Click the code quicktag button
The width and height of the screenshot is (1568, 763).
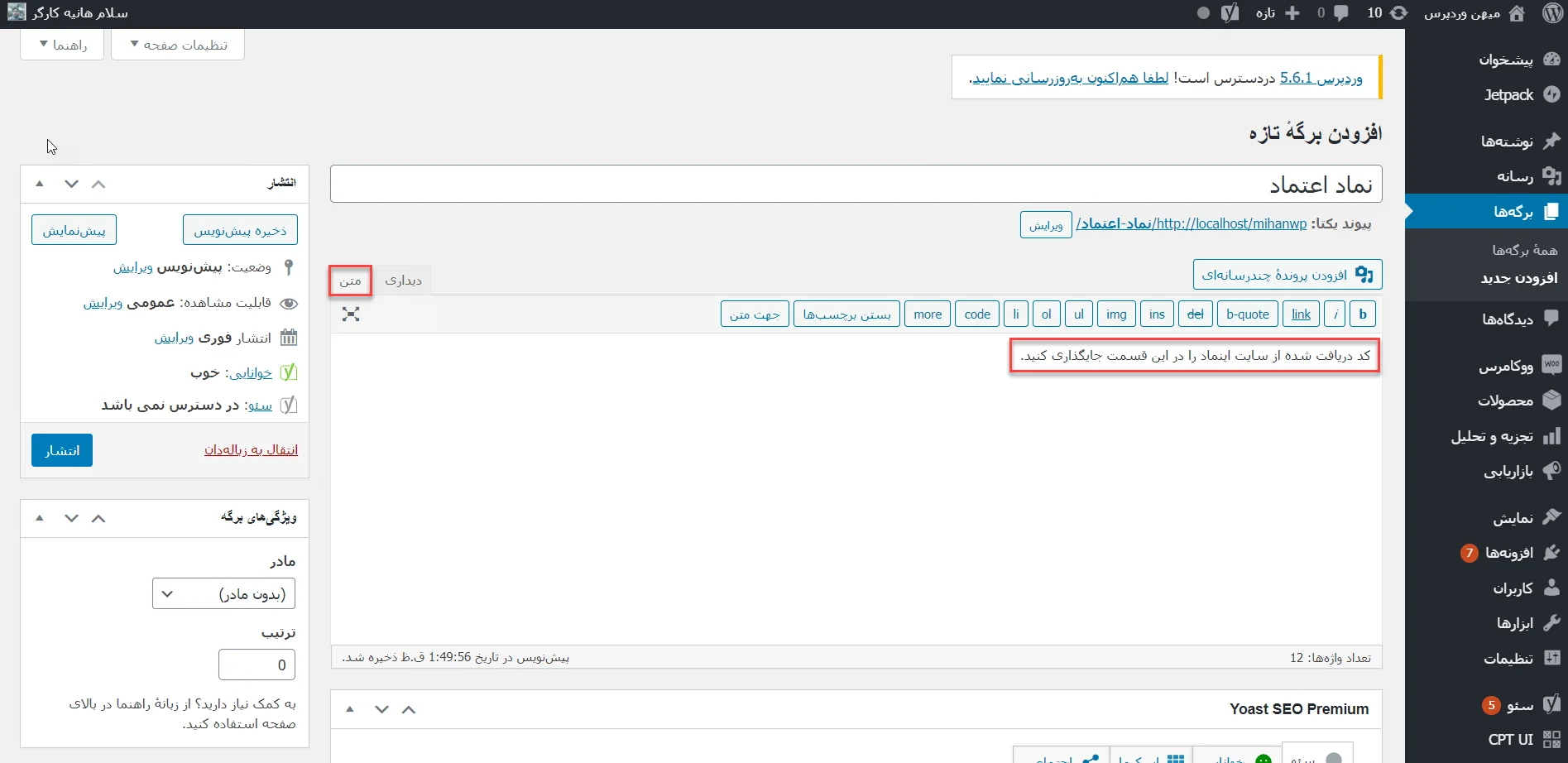977,314
